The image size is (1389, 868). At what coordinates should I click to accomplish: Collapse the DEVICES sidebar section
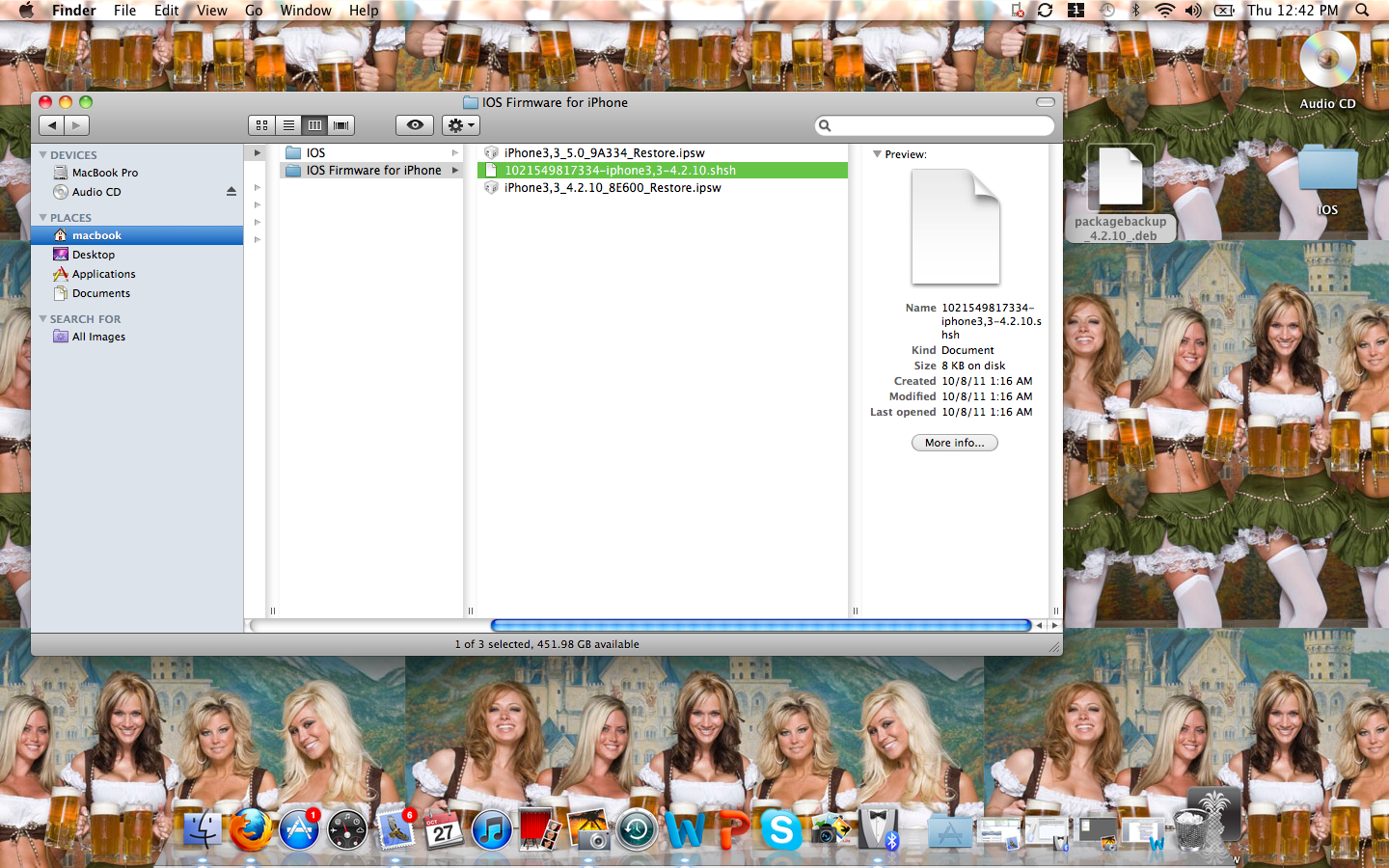pos(42,154)
